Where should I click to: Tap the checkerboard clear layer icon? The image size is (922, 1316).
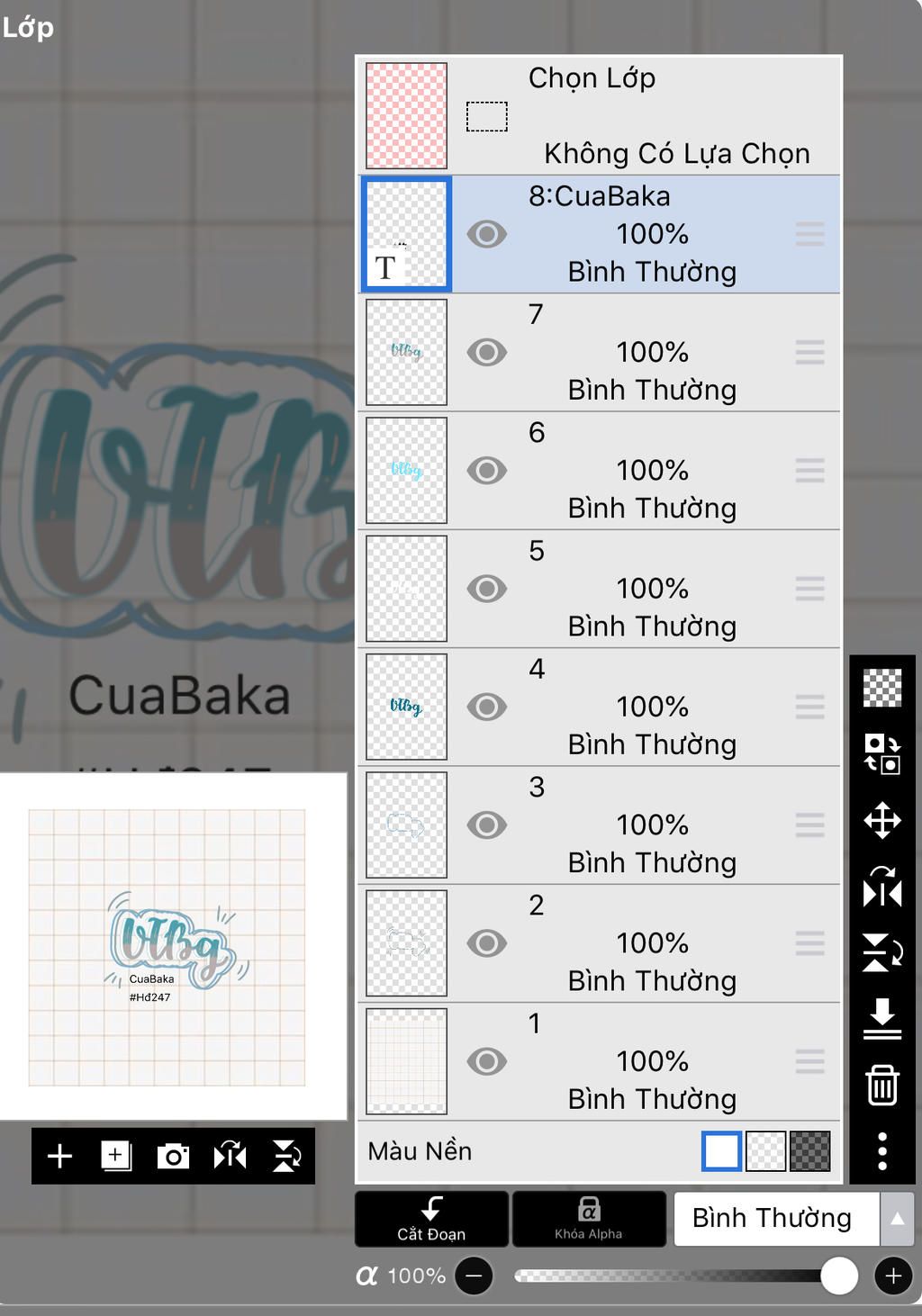point(882,688)
